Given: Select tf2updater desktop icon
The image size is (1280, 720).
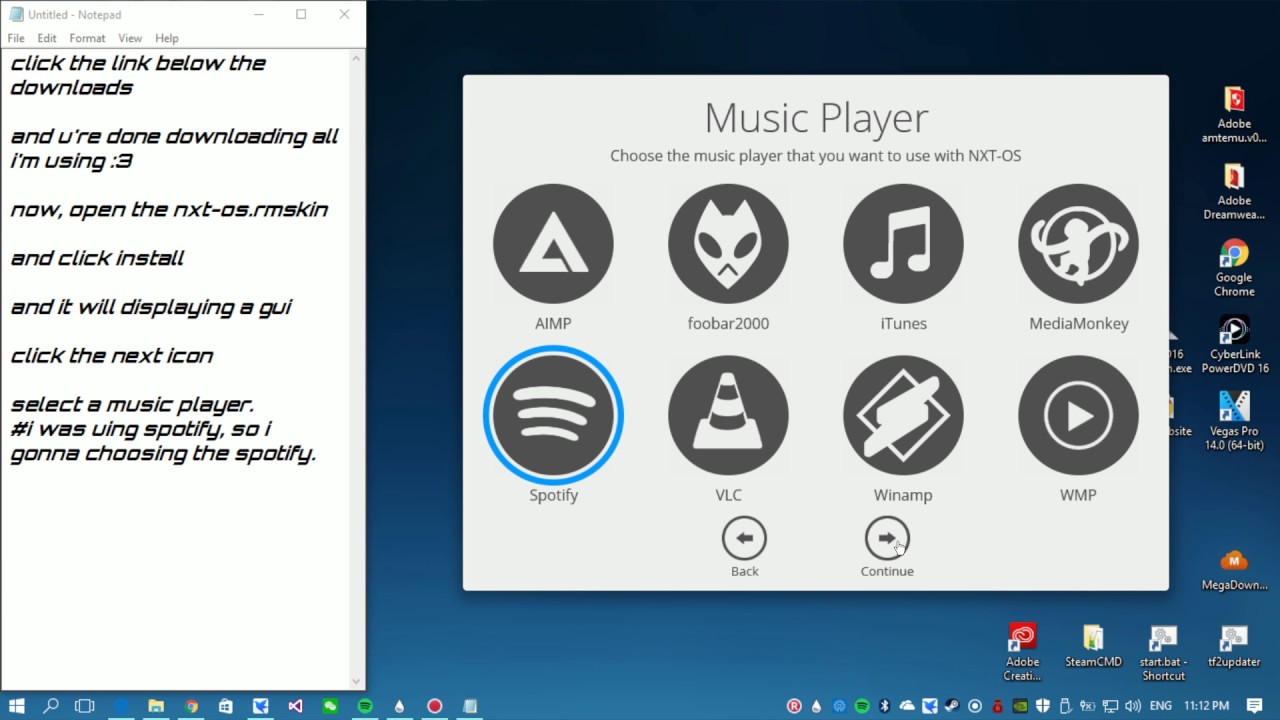Looking at the screenshot, I should tap(1234, 646).
